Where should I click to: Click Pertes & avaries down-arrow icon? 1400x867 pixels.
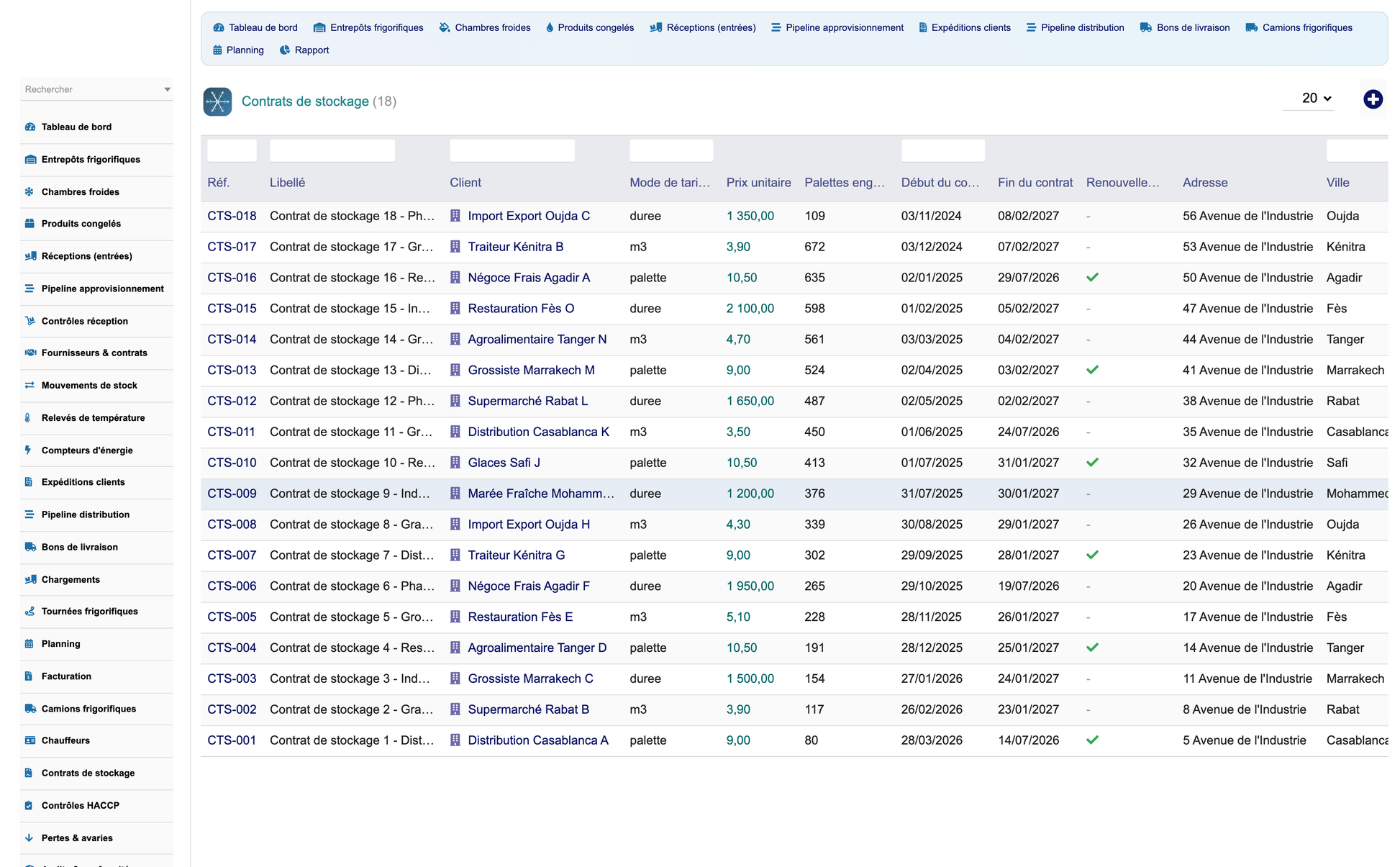tap(29, 838)
